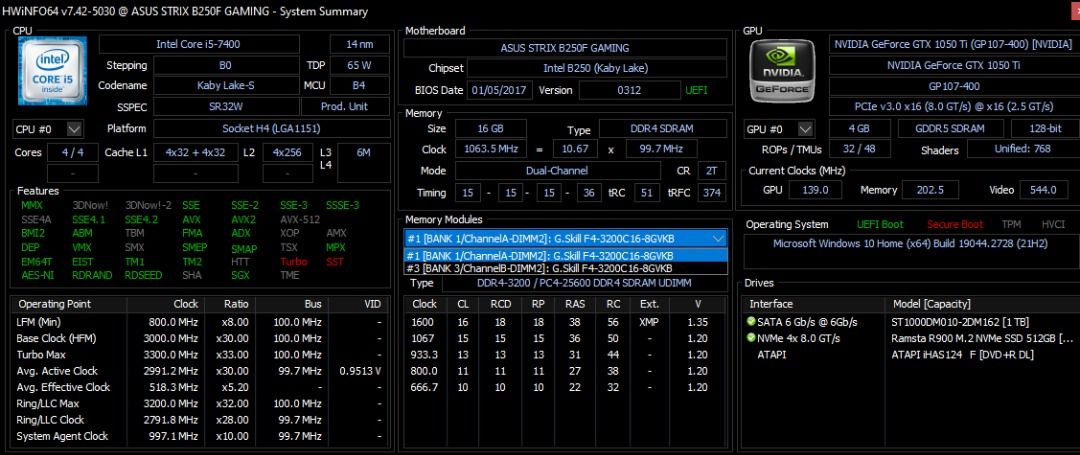Click the L1 cache 4x32 + 4x32 value
The height and width of the screenshot is (455, 1080).
[x=196, y=153]
